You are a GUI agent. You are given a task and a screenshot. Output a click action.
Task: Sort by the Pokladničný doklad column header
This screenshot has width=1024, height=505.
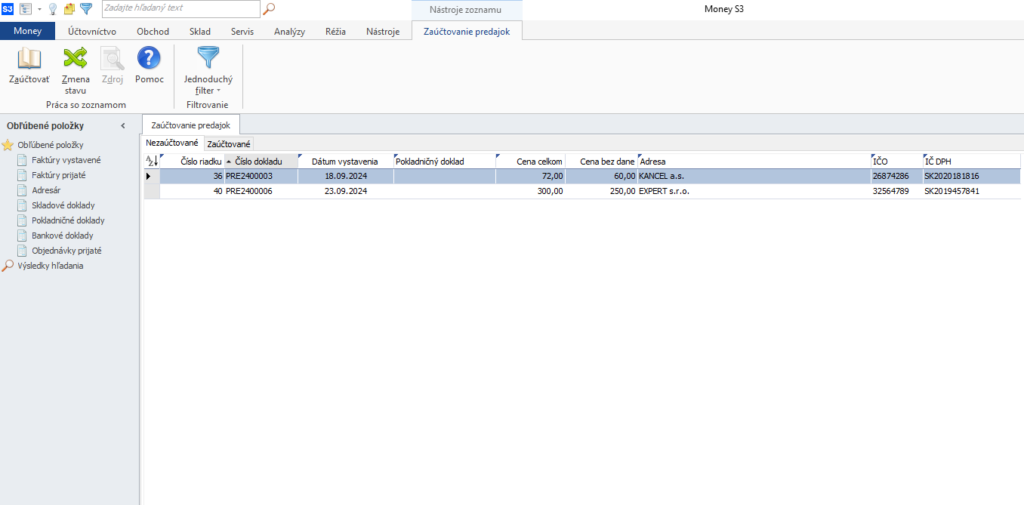[x=445, y=161]
